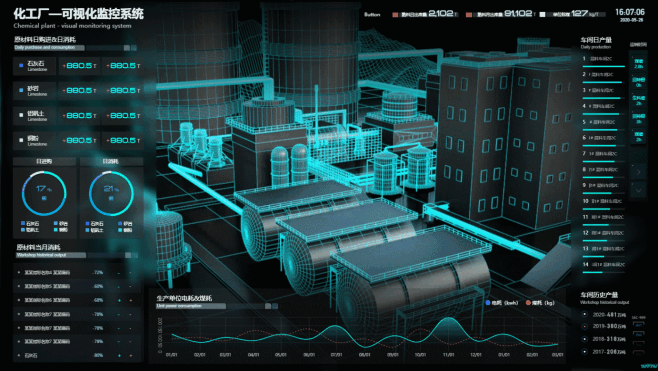
Task: Click the second small square icon in the daily purchase header
Action: [x=134, y=48]
